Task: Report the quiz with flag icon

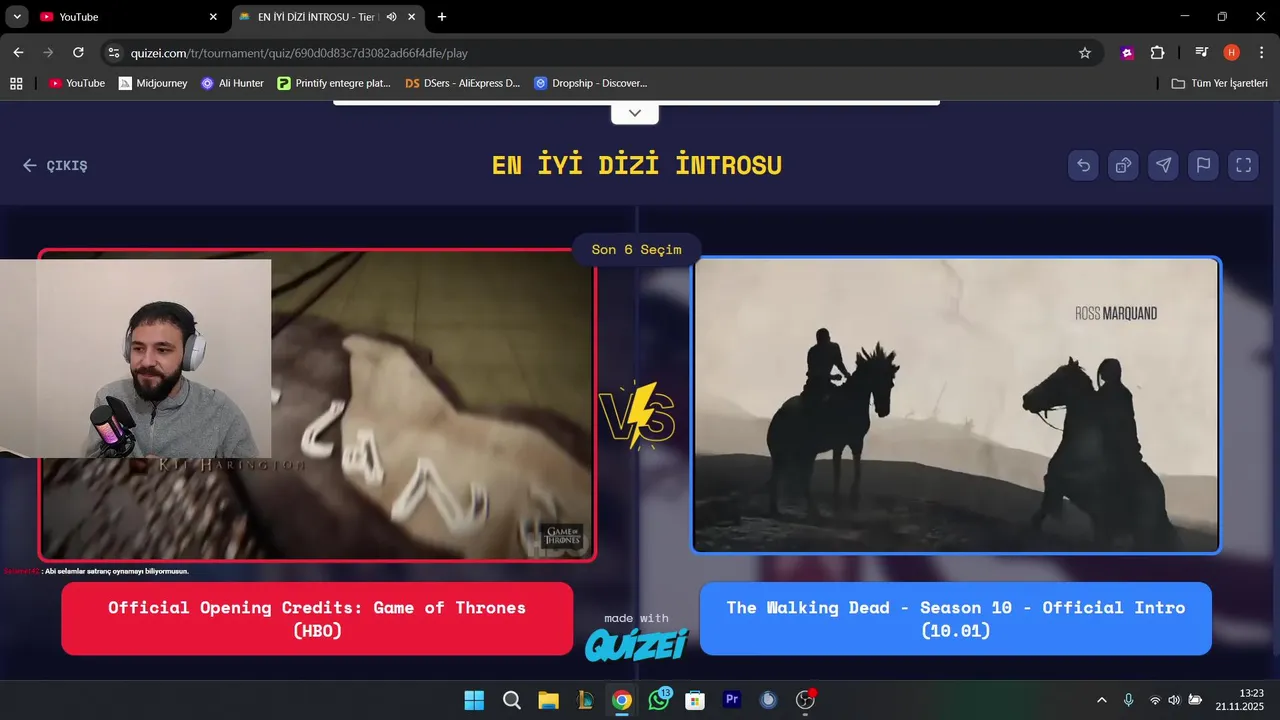Action: click(1203, 166)
